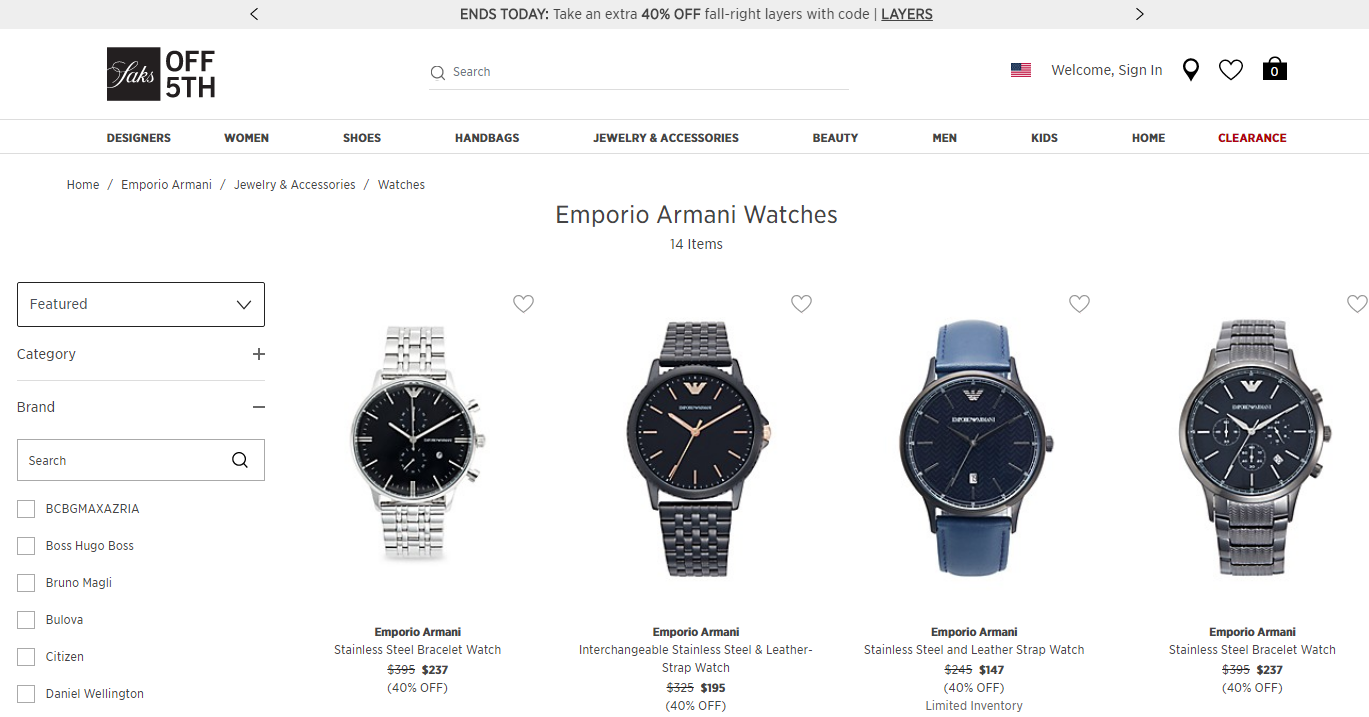The width and height of the screenshot is (1369, 717).
Task: Click the brand search input field
Action: click(x=141, y=460)
